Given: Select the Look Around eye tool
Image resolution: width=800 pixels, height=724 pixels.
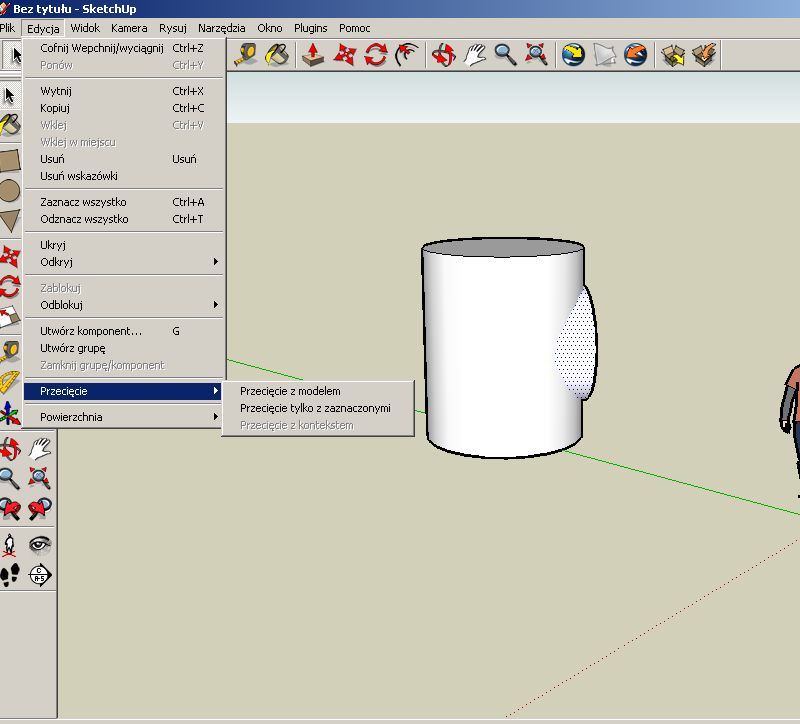Looking at the screenshot, I should [40, 545].
